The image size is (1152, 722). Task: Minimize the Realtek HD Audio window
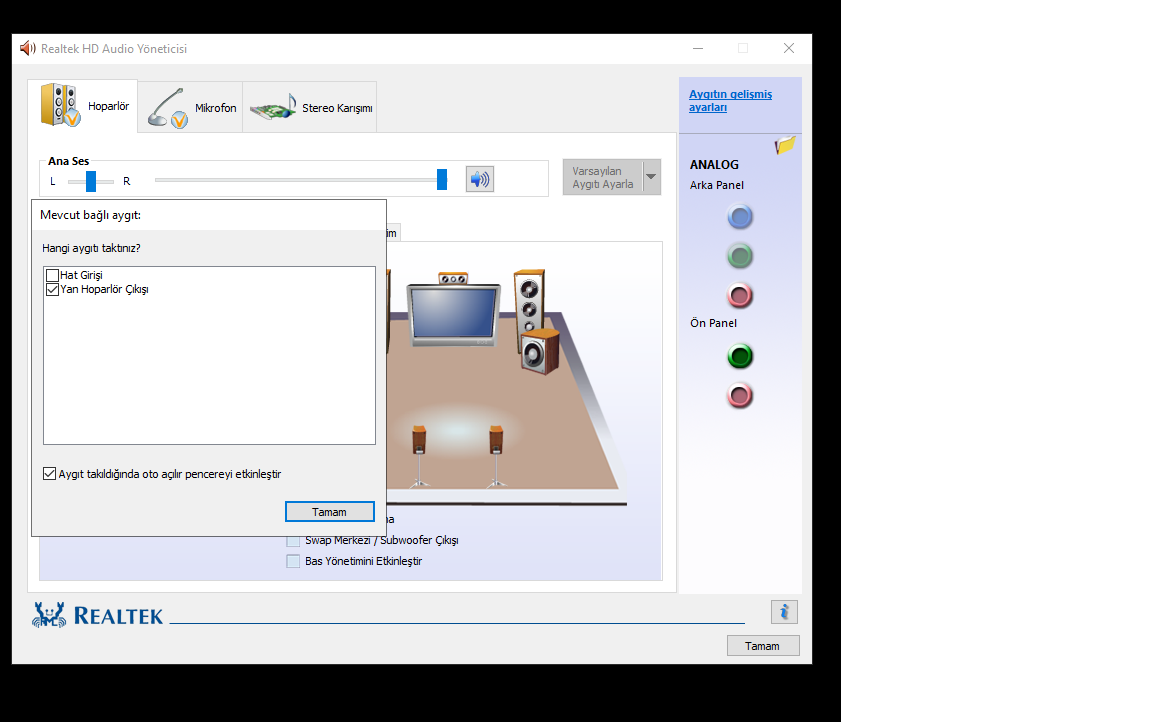coord(698,48)
